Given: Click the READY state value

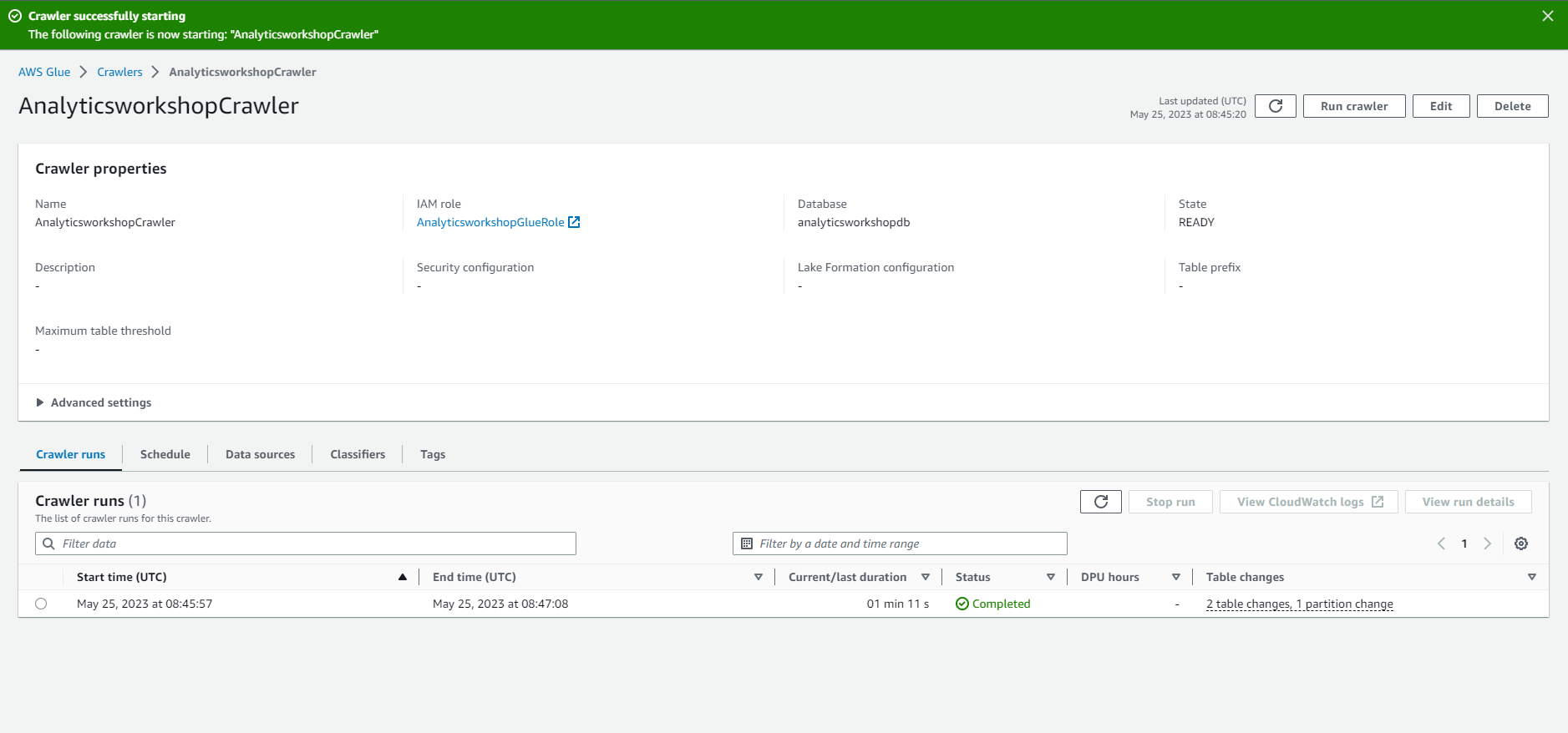Looking at the screenshot, I should [x=1196, y=222].
